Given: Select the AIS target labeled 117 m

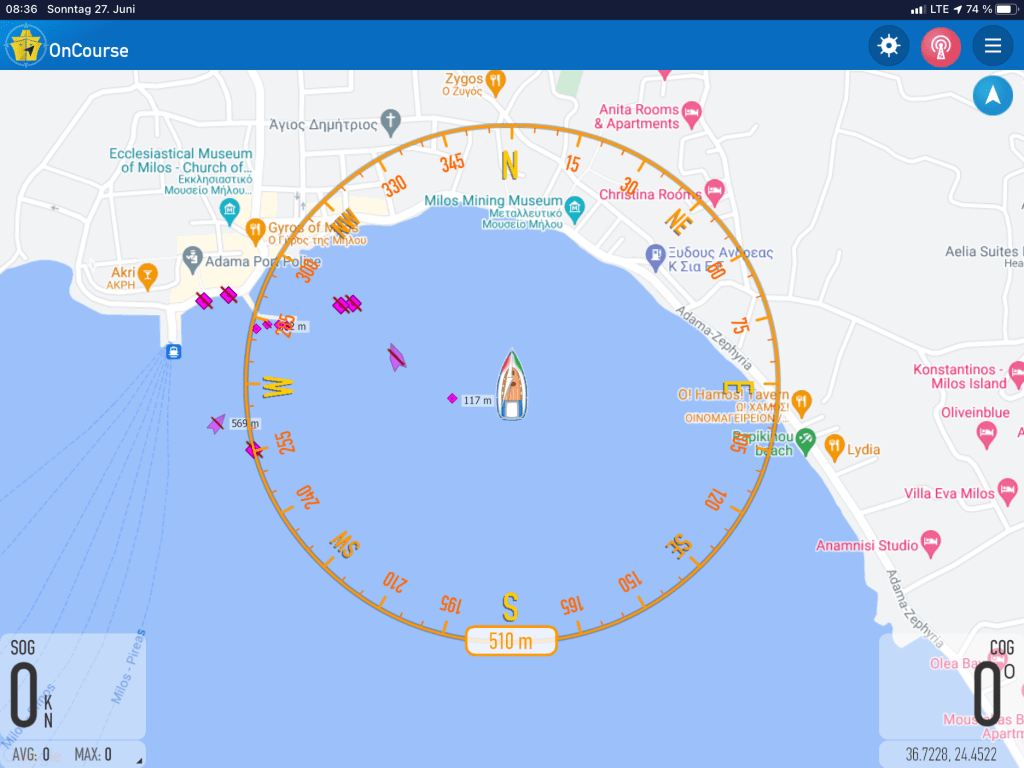Looking at the screenshot, I should click(453, 398).
